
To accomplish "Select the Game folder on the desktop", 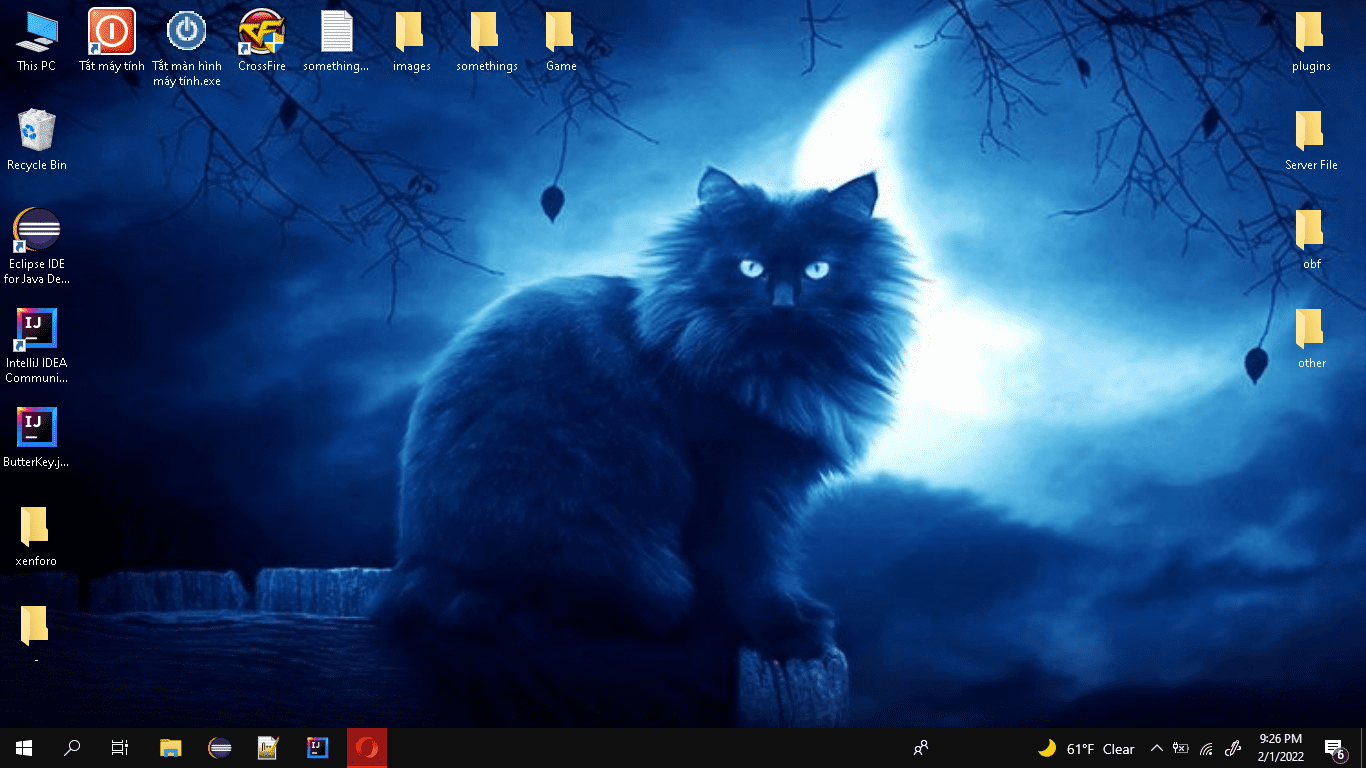I will coord(561,41).
